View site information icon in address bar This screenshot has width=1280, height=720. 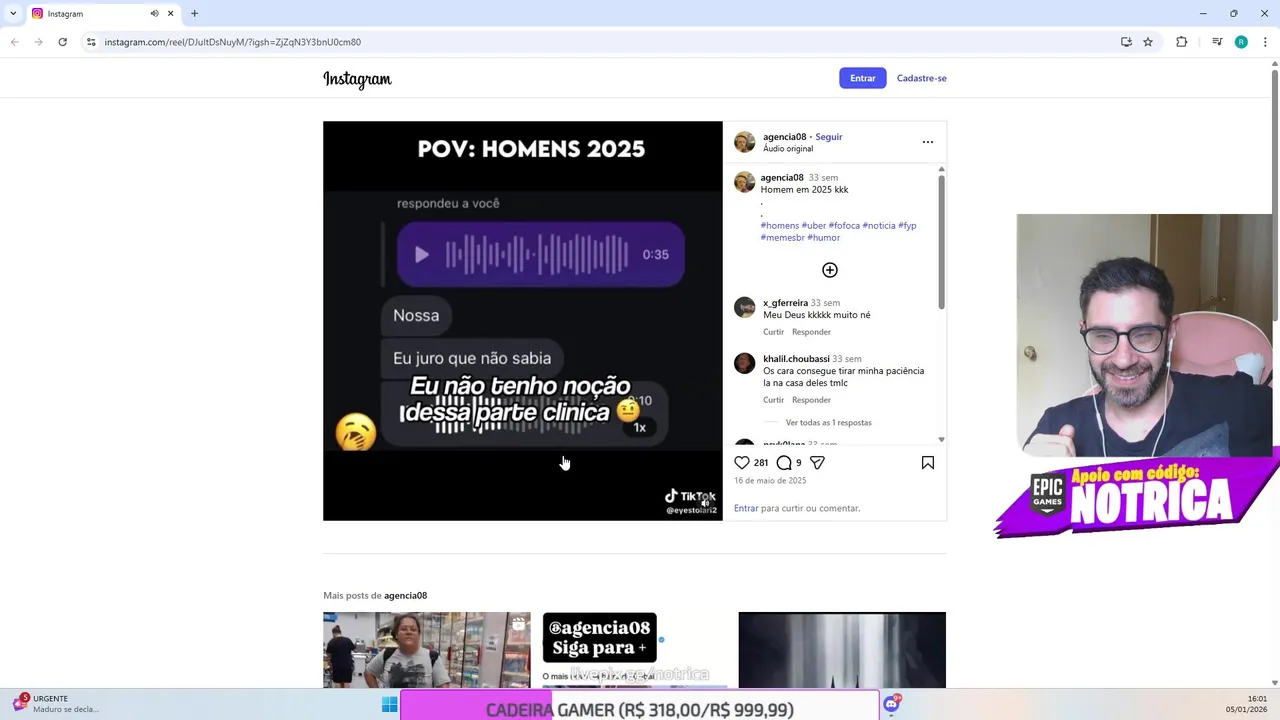coord(91,42)
